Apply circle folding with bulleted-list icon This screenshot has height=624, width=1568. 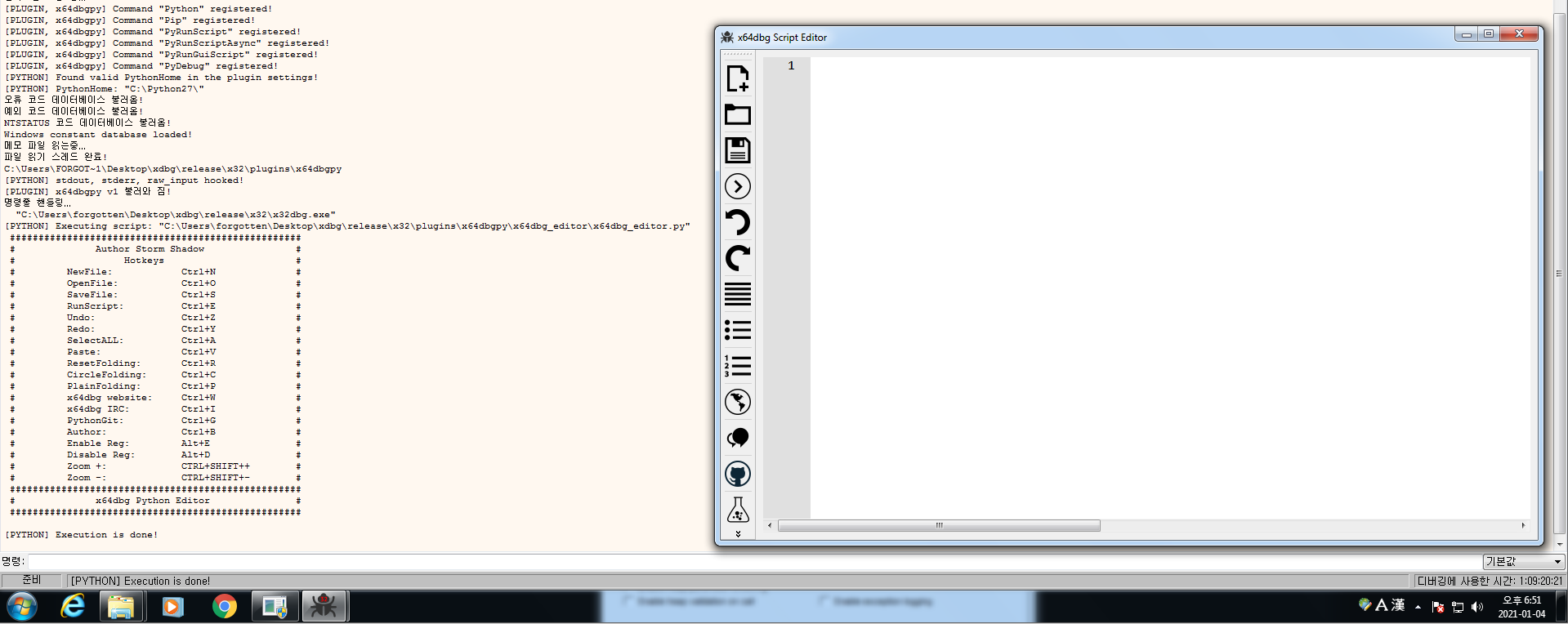coord(738,330)
